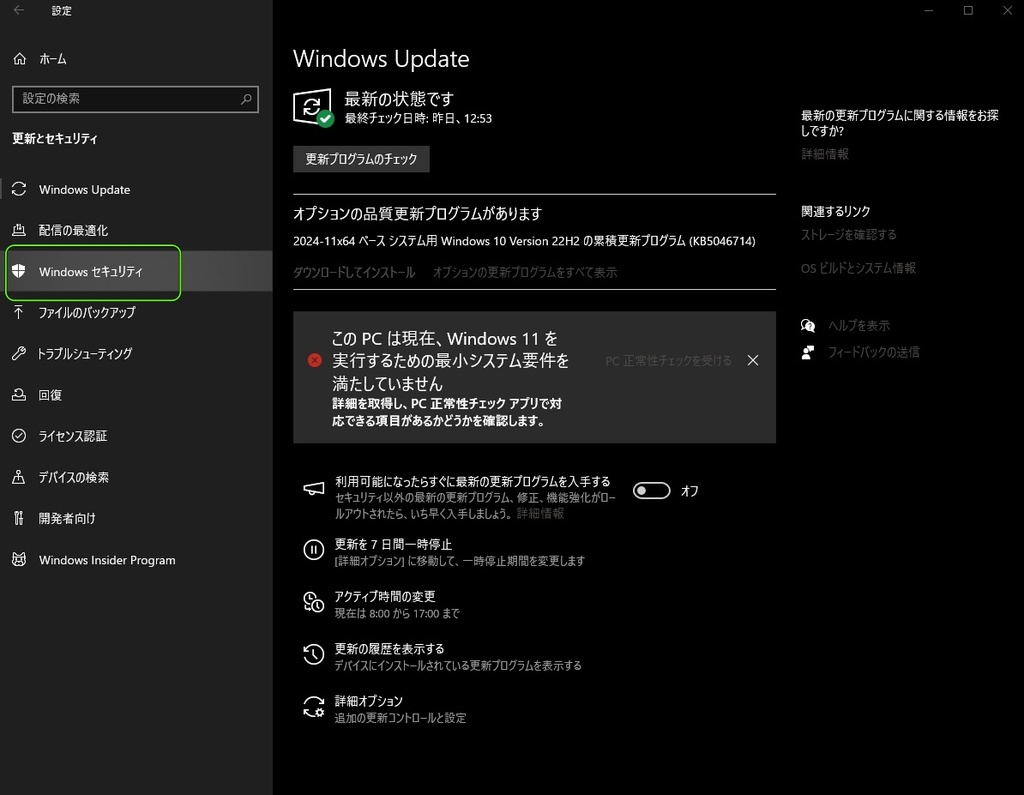Click the Windows Update page heading
The image size is (1024, 795).
click(381, 59)
